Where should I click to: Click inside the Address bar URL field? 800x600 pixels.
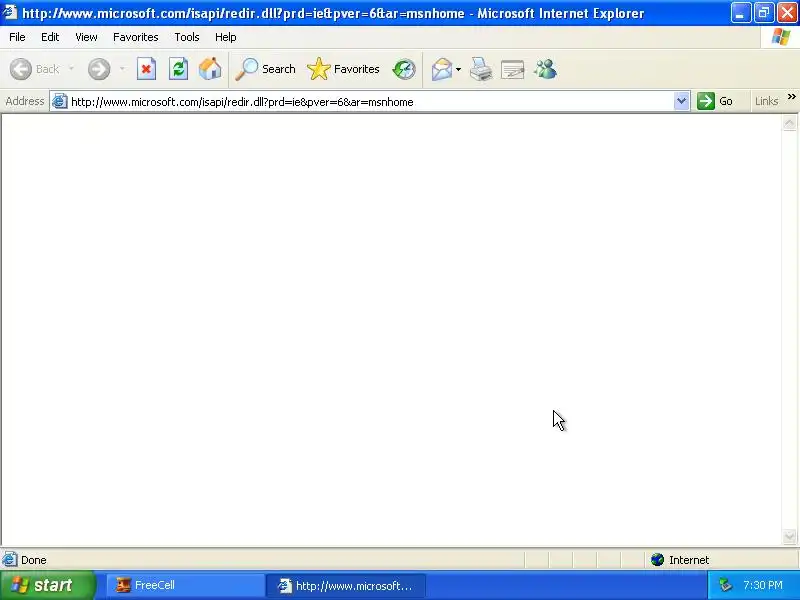[370, 102]
